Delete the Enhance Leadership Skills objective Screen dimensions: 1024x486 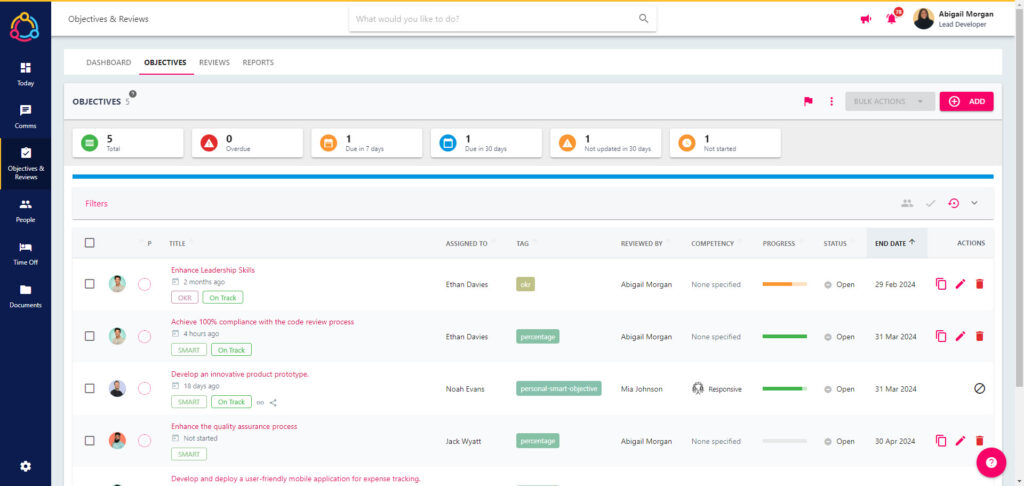979,284
